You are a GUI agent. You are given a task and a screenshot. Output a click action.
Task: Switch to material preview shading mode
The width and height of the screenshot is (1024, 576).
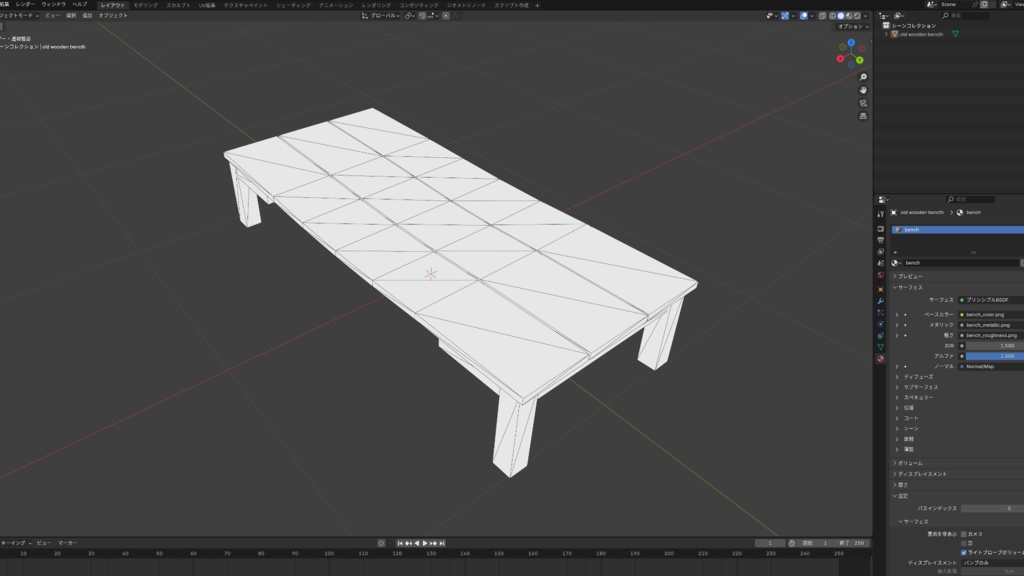tap(849, 15)
